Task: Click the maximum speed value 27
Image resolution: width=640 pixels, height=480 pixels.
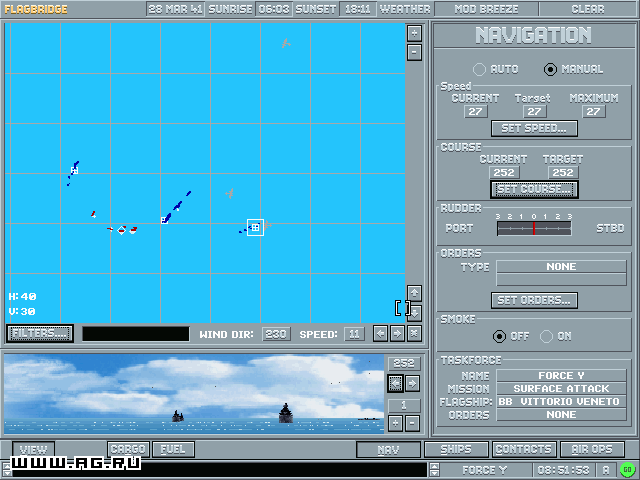Action: [593, 111]
